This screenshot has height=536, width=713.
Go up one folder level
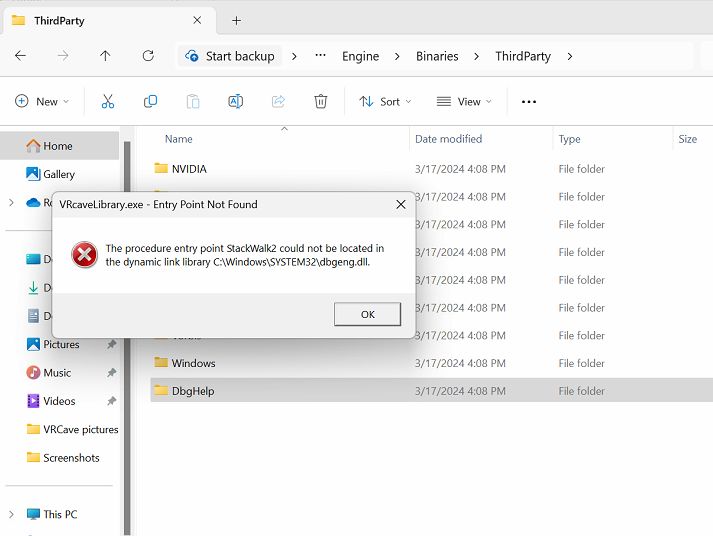(x=105, y=56)
